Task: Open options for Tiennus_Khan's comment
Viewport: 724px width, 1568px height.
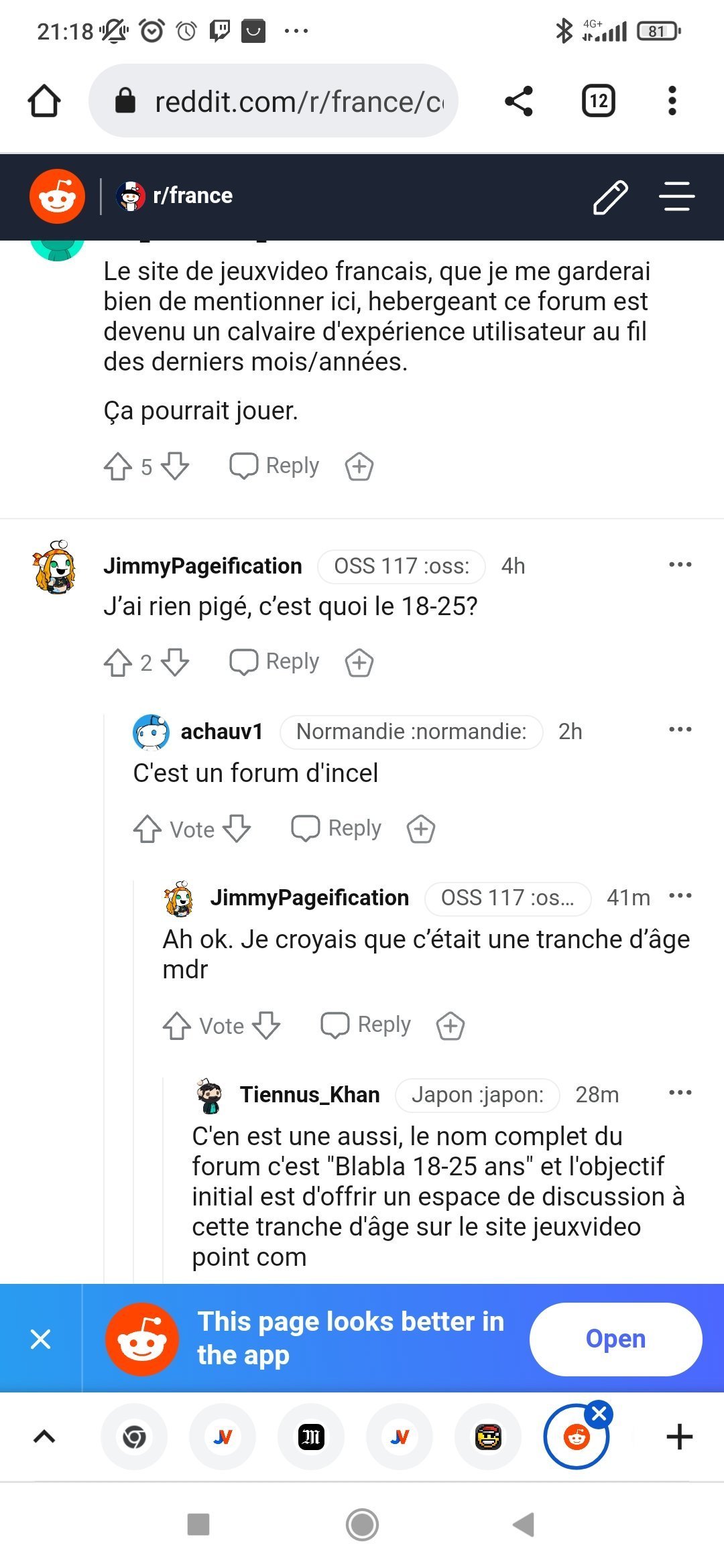Action: tap(680, 1093)
